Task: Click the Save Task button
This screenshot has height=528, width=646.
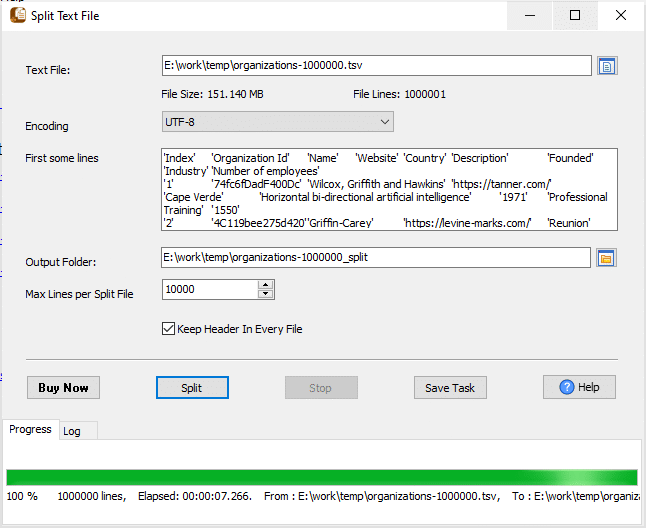Action: coord(450,388)
